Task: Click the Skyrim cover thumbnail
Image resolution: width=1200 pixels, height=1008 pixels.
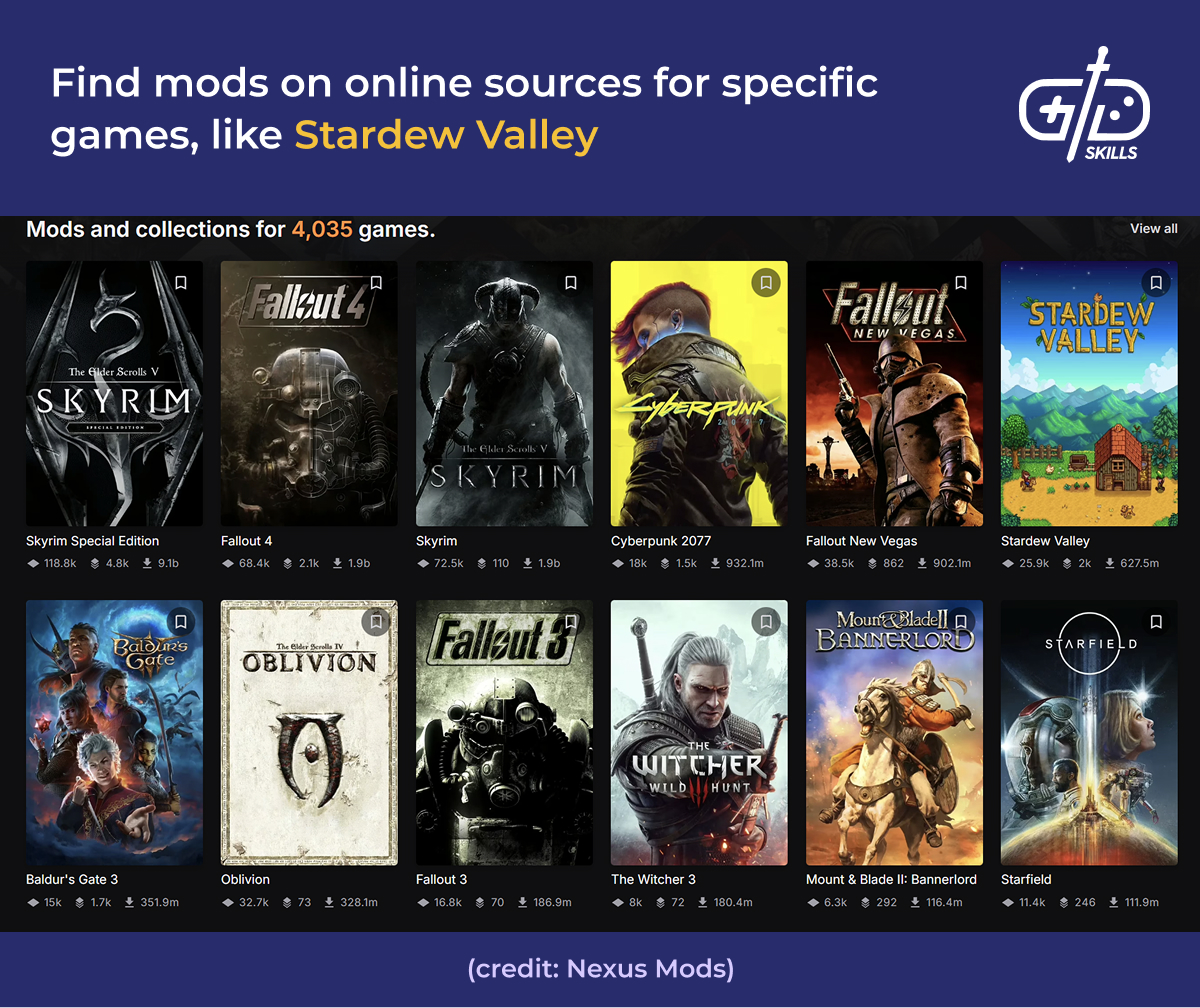Action: pos(504,394)
